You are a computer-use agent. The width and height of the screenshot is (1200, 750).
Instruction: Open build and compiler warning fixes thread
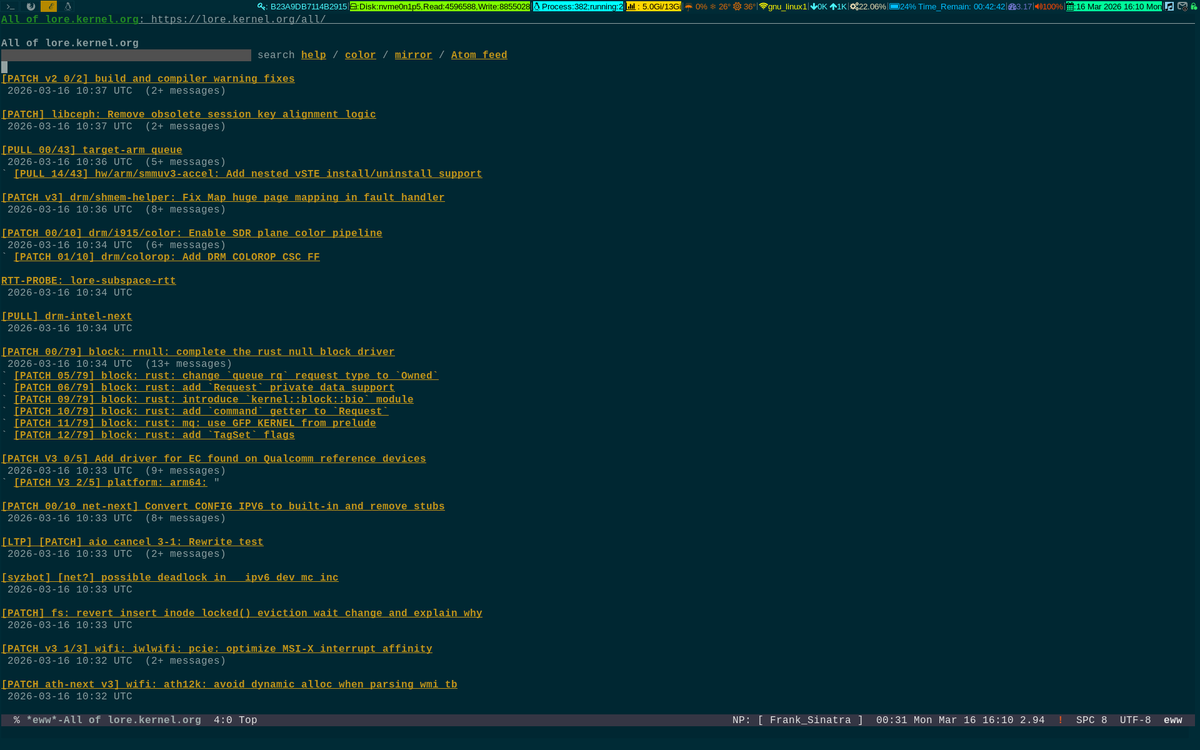point(148,79)
